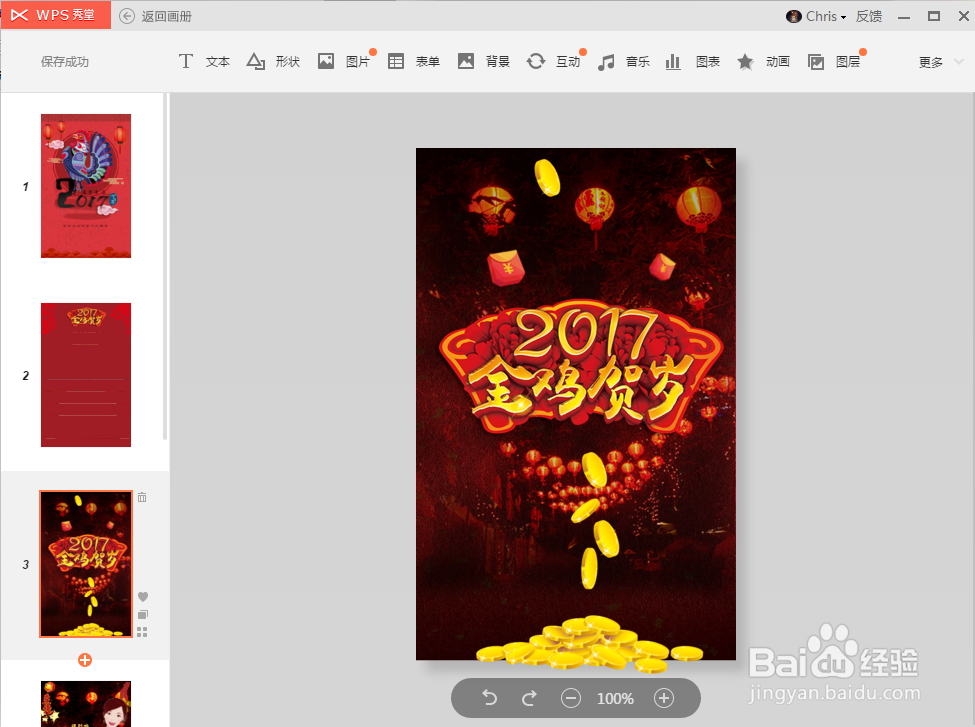The height and width of the screenshot is (727, 975).
Task: Undo the last action
Action: tap(490, 698)
